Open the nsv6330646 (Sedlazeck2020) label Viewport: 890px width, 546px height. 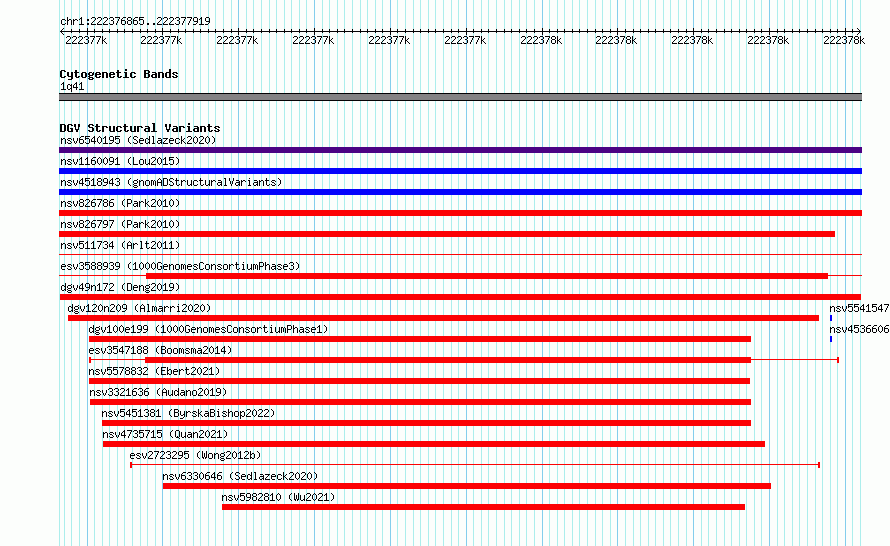pyautogui.click(x=240, y=476)
